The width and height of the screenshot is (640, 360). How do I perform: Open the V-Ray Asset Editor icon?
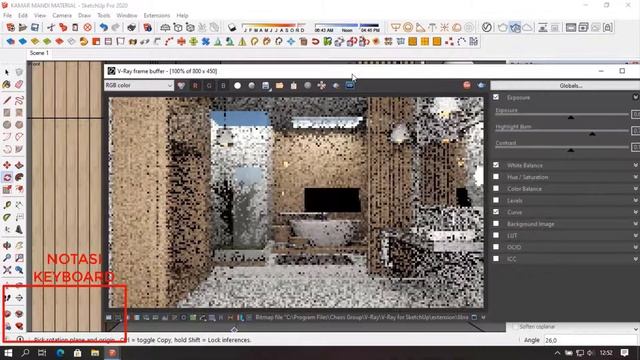pyautogui.click(x=487, y=27)
